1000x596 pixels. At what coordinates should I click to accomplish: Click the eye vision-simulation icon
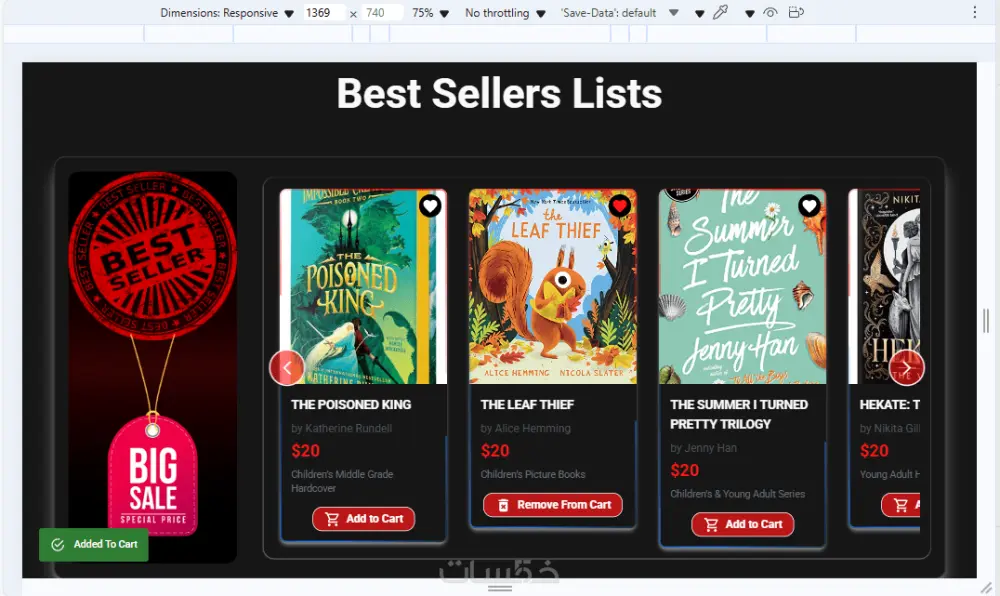770,13
